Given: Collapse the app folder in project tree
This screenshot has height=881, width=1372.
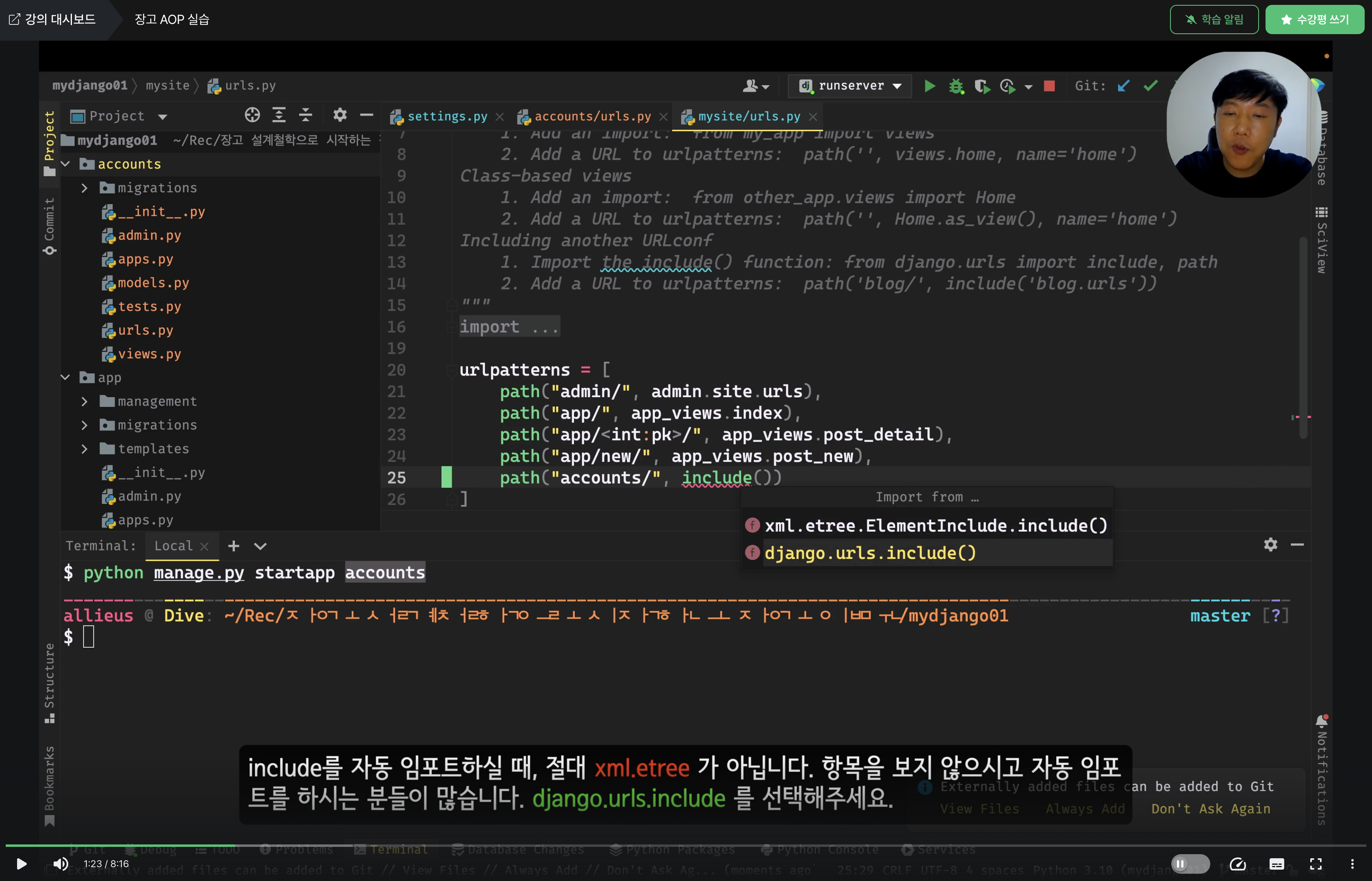Looking at the screenshot, I should (65, 378).
